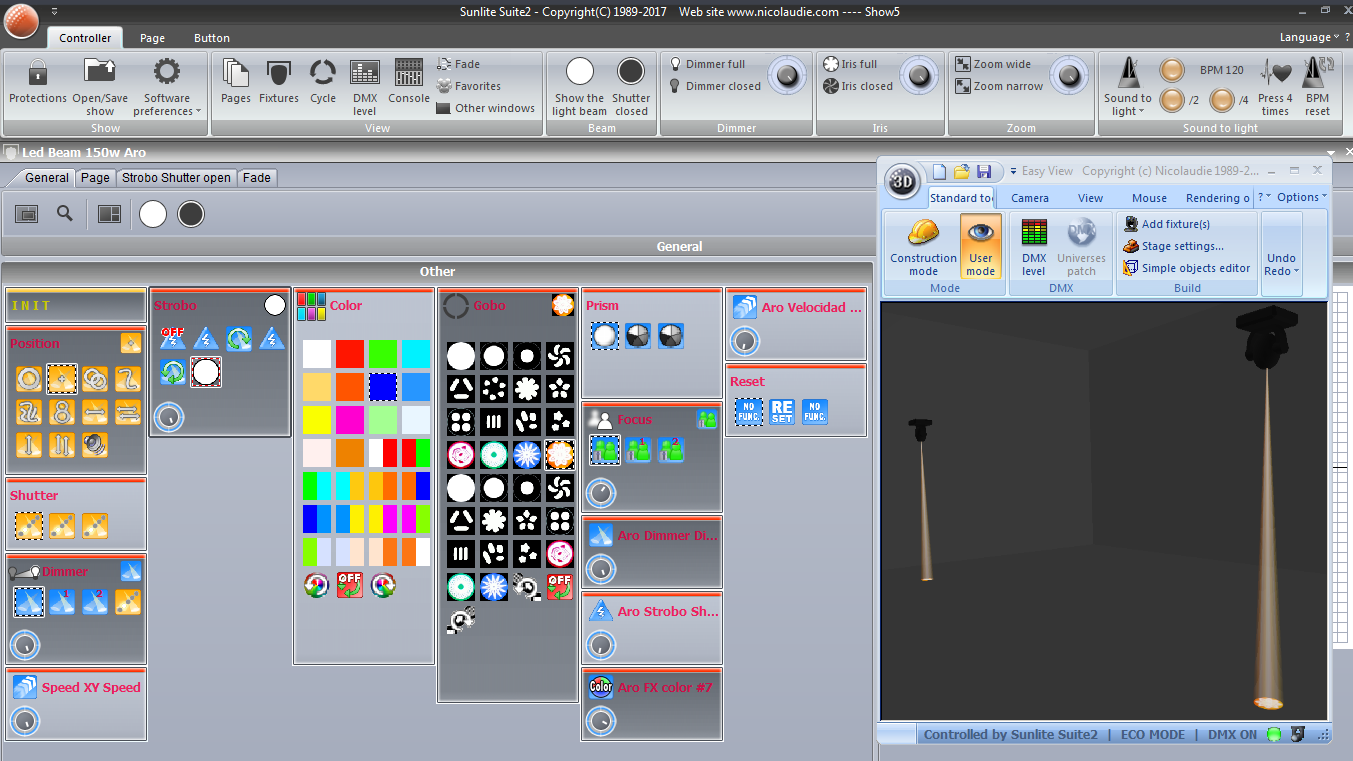Toggle Shutter closed in Beam group
1353x761 pixels.
[631, 86]
